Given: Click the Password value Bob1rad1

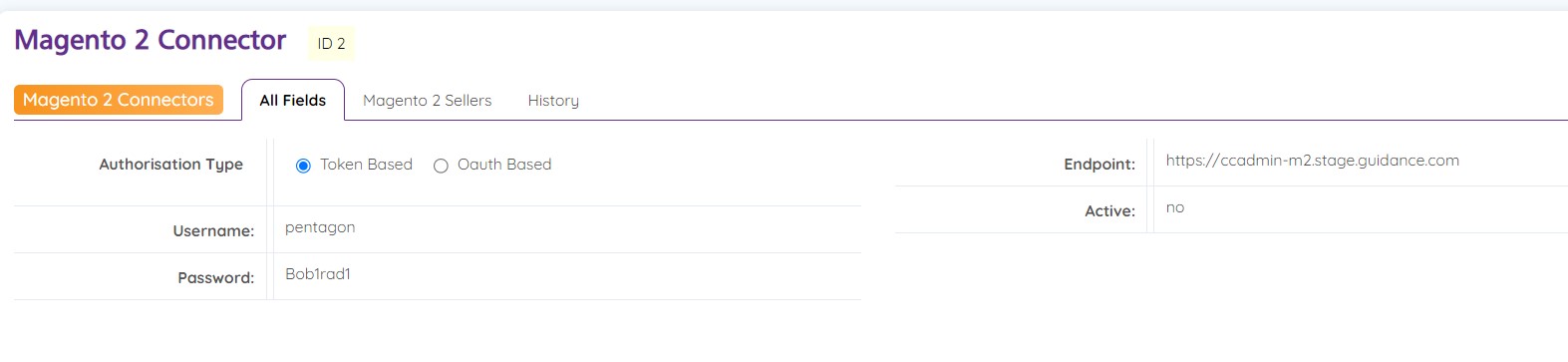Looking at the screenshot, I should pos(318,274).
